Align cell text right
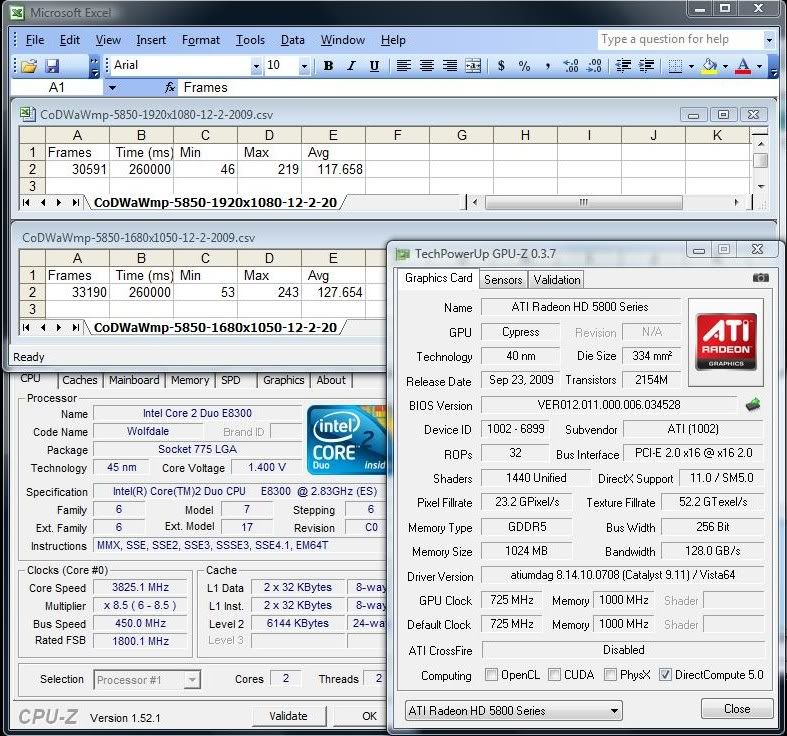787x736 pixels. pyautogui.click(x=450, y=66)
